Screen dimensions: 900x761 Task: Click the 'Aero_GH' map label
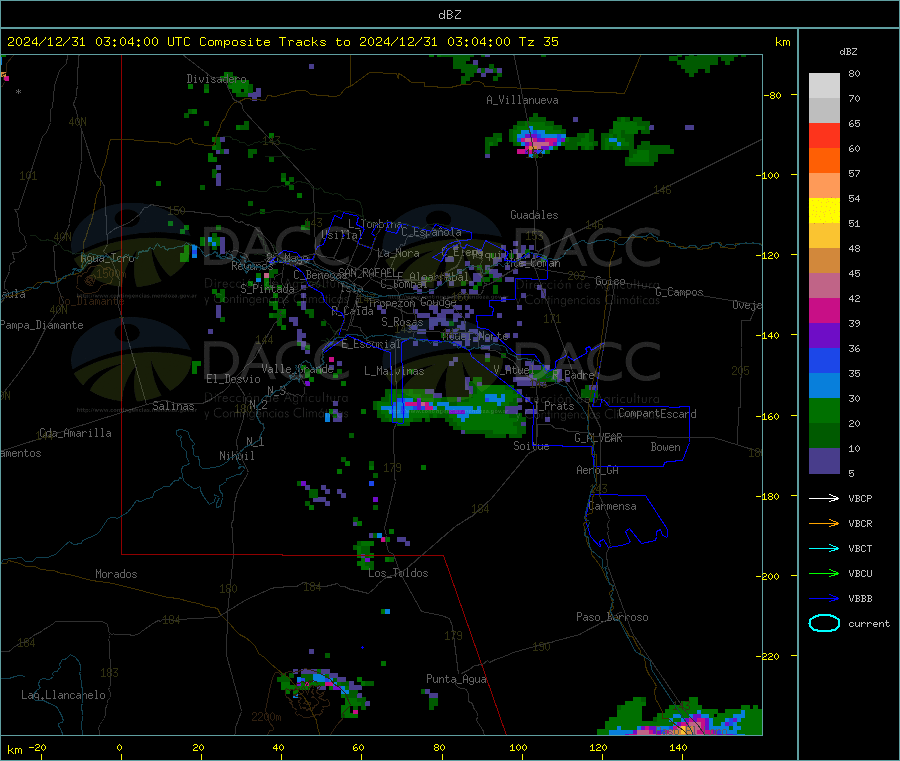597,470
